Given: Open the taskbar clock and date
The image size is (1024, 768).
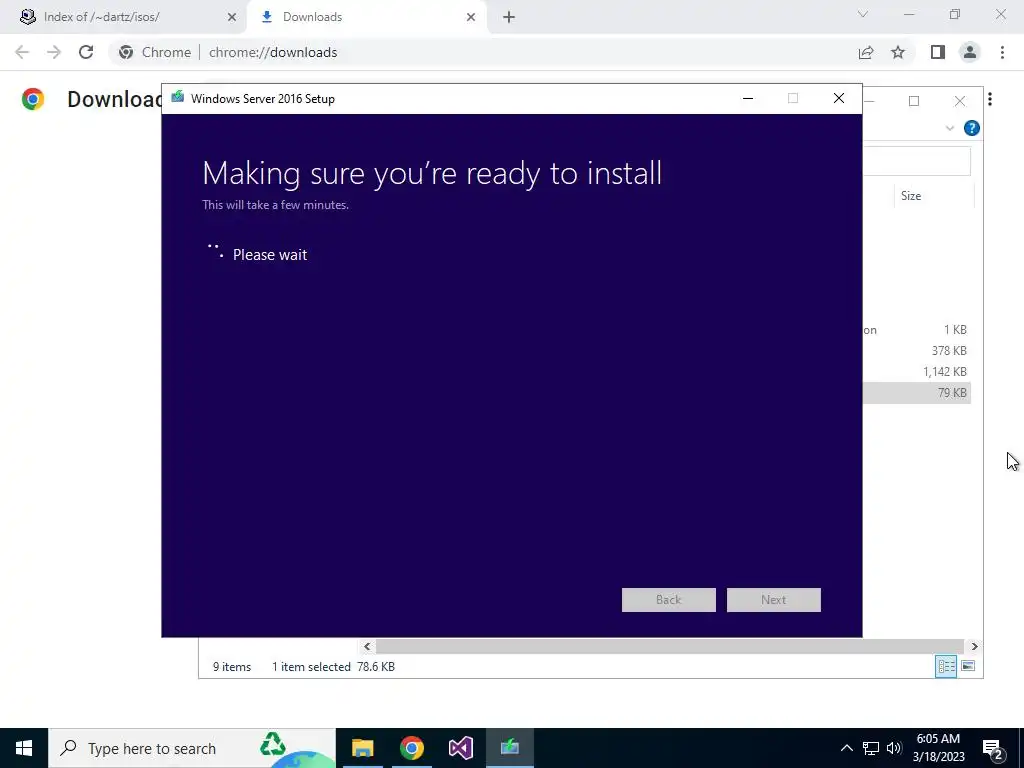Looking at the screenshot, I should coord(938,748).
